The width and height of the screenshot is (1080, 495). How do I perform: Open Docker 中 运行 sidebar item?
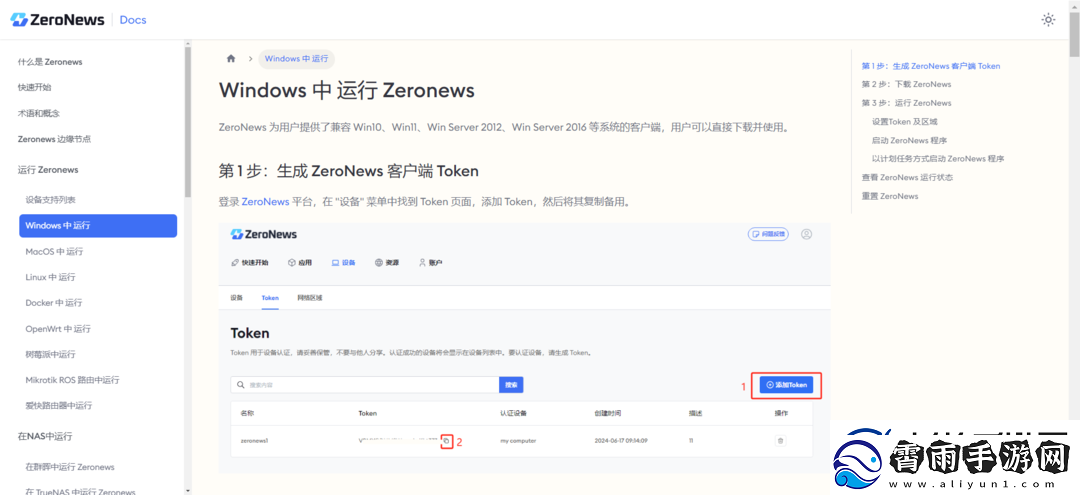(x=54, y=303)
